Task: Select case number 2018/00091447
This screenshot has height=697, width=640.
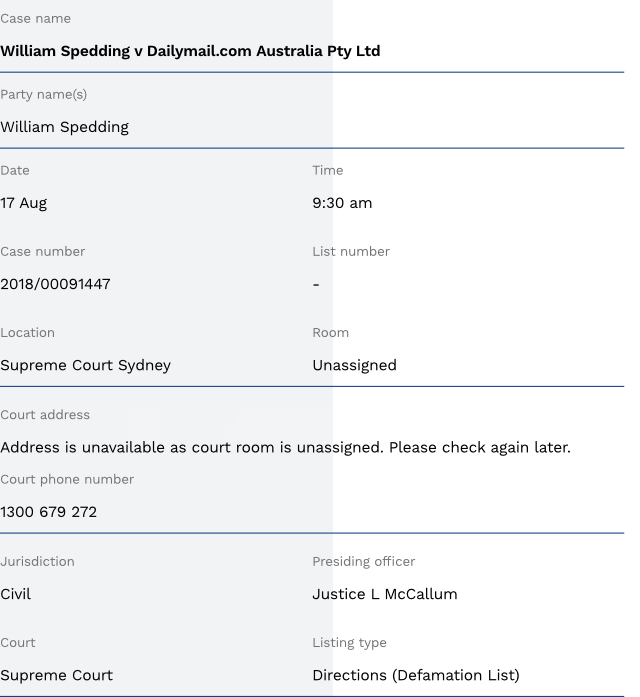Action: [55, 284]
